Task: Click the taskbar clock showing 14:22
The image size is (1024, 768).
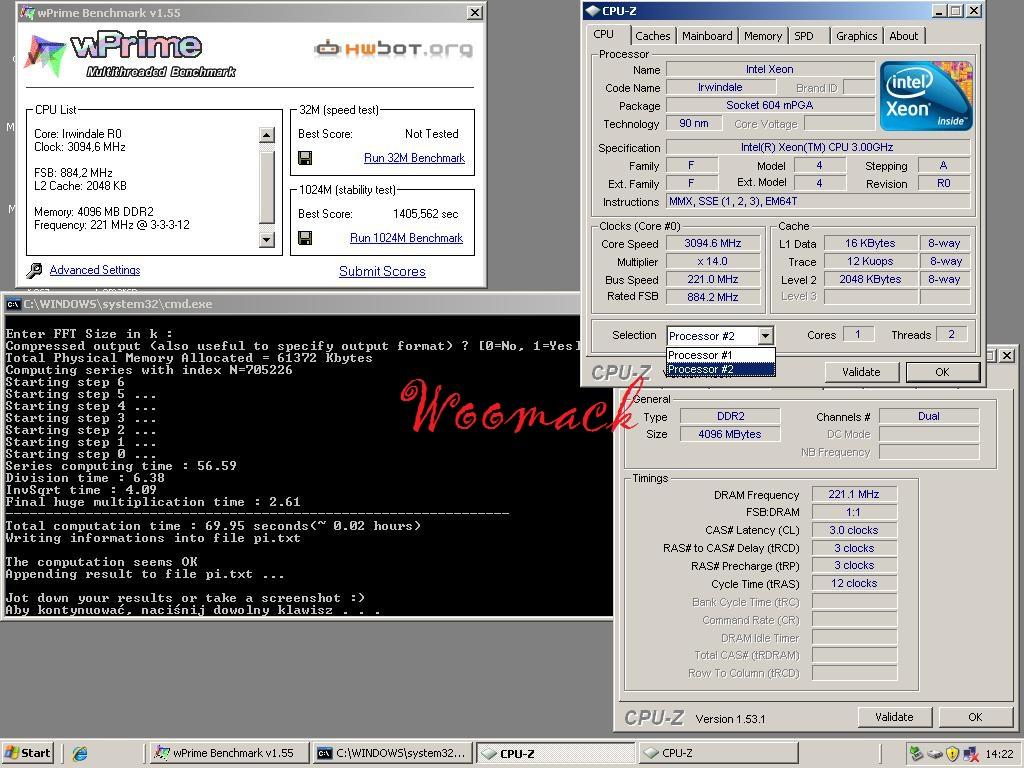Action: [x=999, y=754]
